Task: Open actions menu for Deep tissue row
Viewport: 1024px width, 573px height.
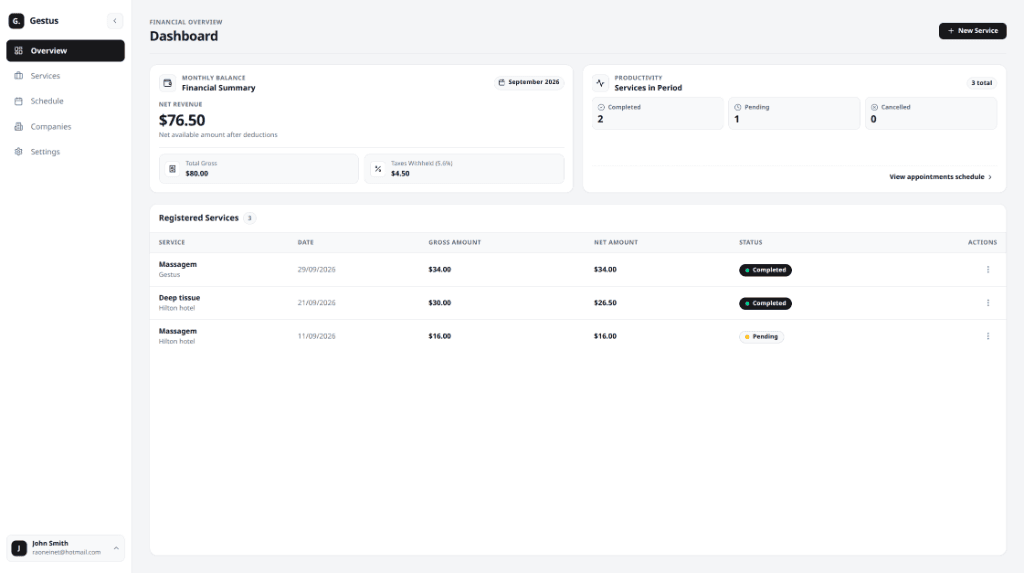Action: [x=988, y=303]
